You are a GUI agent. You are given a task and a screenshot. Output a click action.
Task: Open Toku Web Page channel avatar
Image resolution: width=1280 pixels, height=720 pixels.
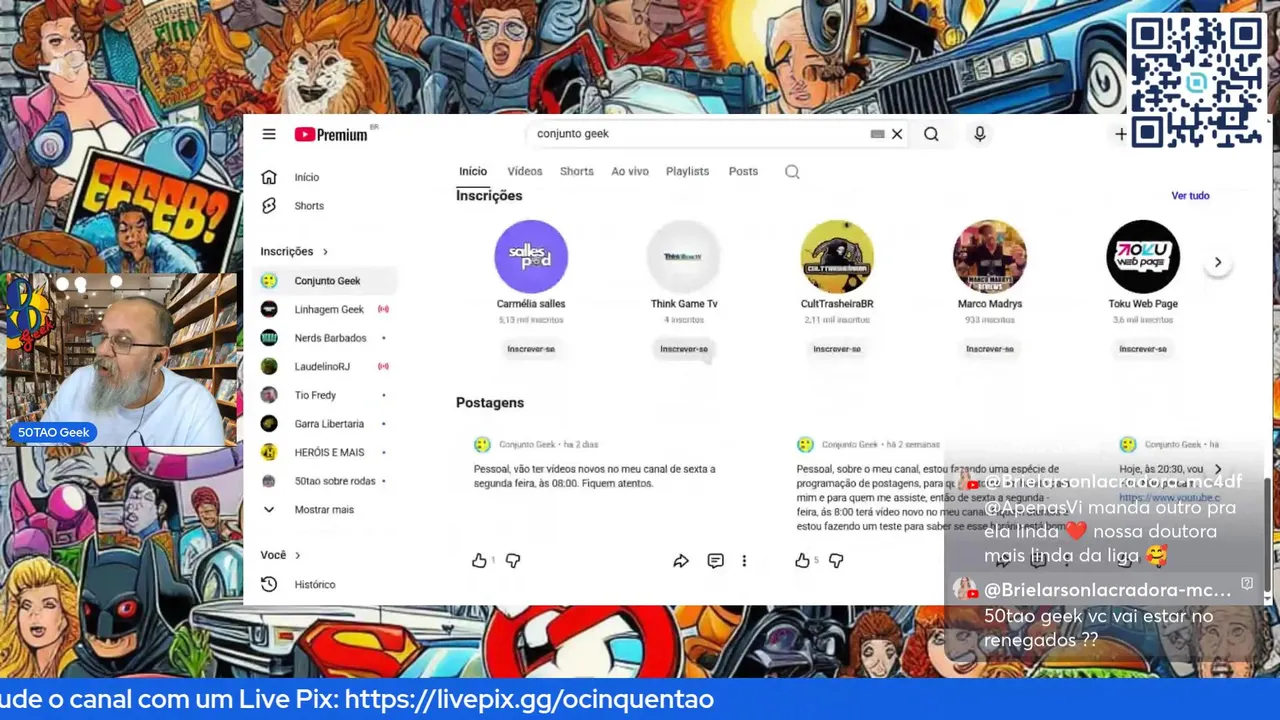click(x=1143, y=257)
